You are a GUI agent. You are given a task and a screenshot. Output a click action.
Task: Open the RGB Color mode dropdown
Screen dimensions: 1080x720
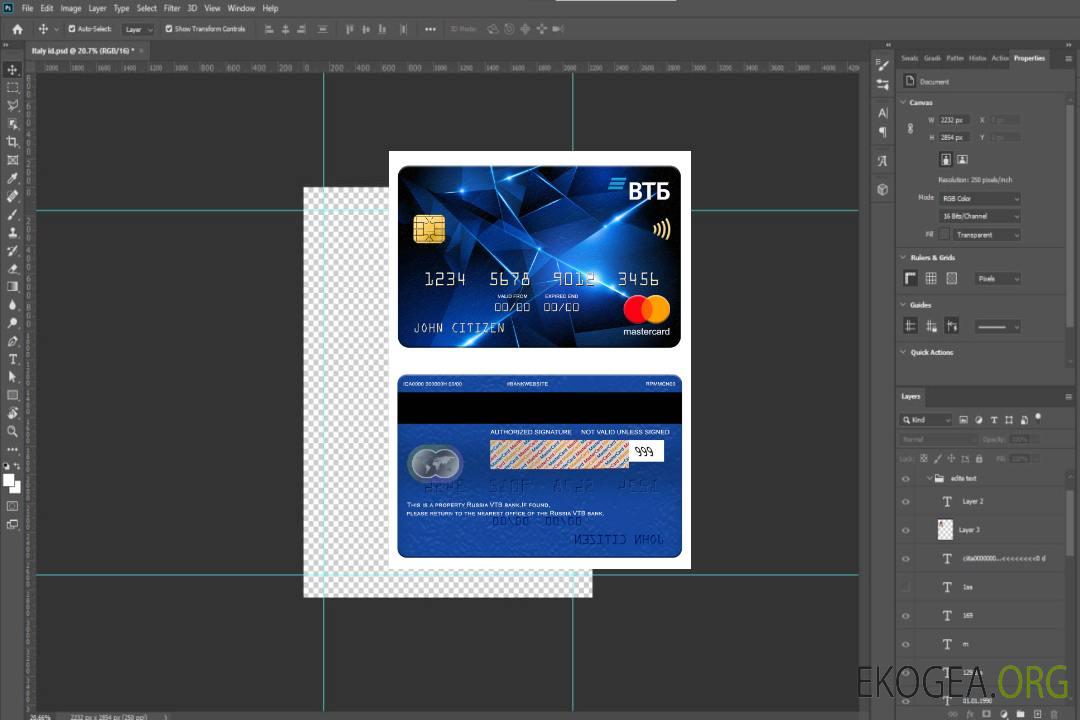pos(979,198)
